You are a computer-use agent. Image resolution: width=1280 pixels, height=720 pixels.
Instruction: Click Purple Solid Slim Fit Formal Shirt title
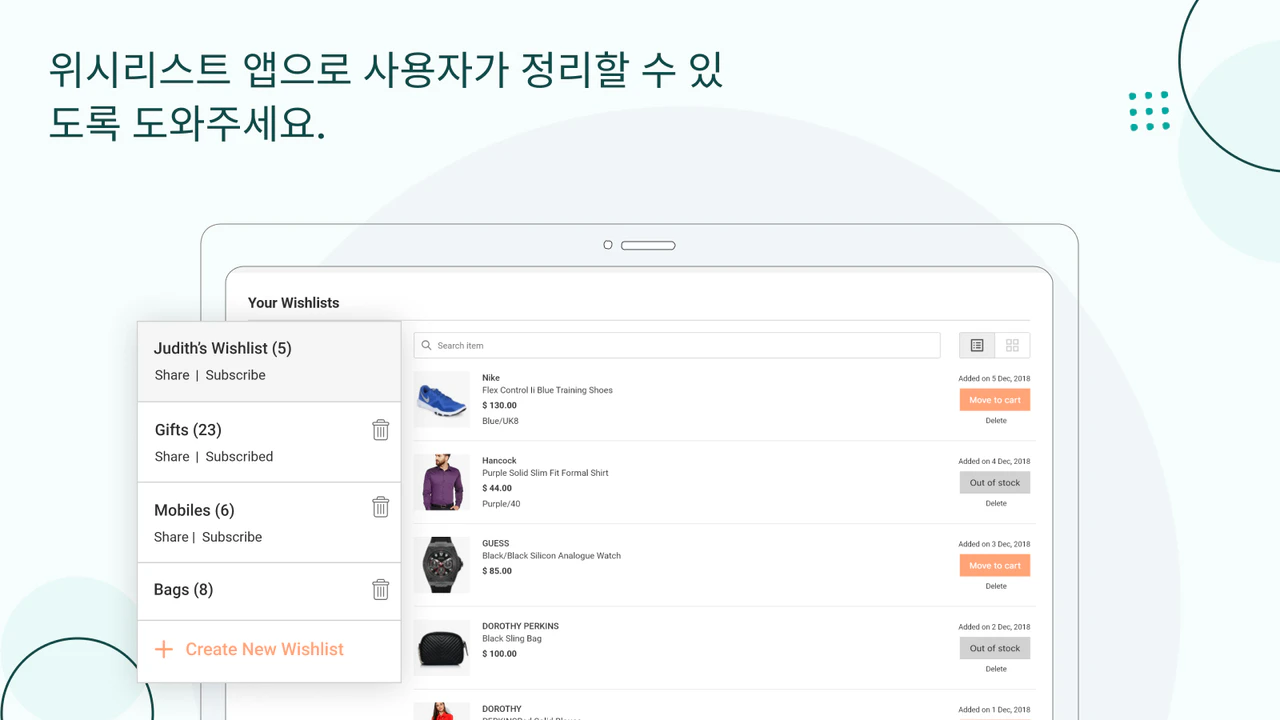click(x=545, y=473)
